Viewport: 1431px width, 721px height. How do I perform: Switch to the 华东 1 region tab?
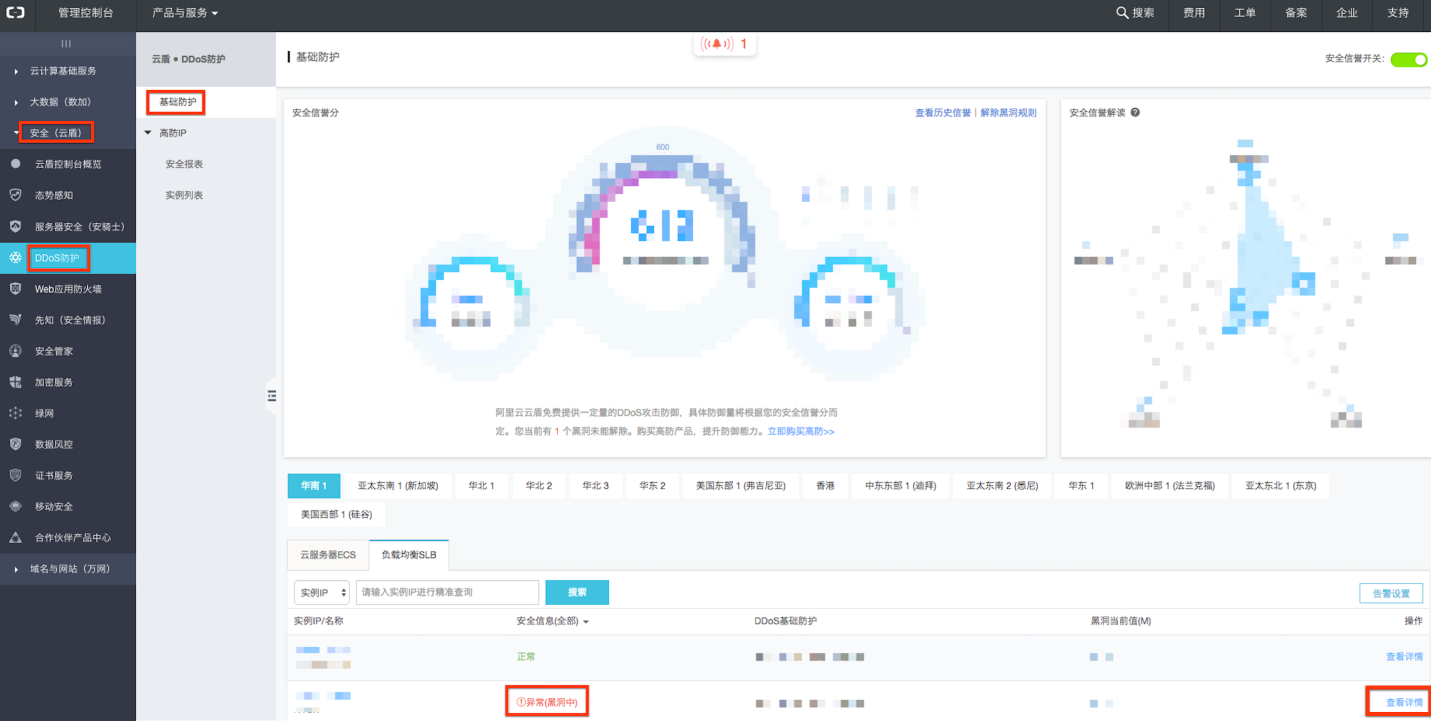[x=1081, y=485]
